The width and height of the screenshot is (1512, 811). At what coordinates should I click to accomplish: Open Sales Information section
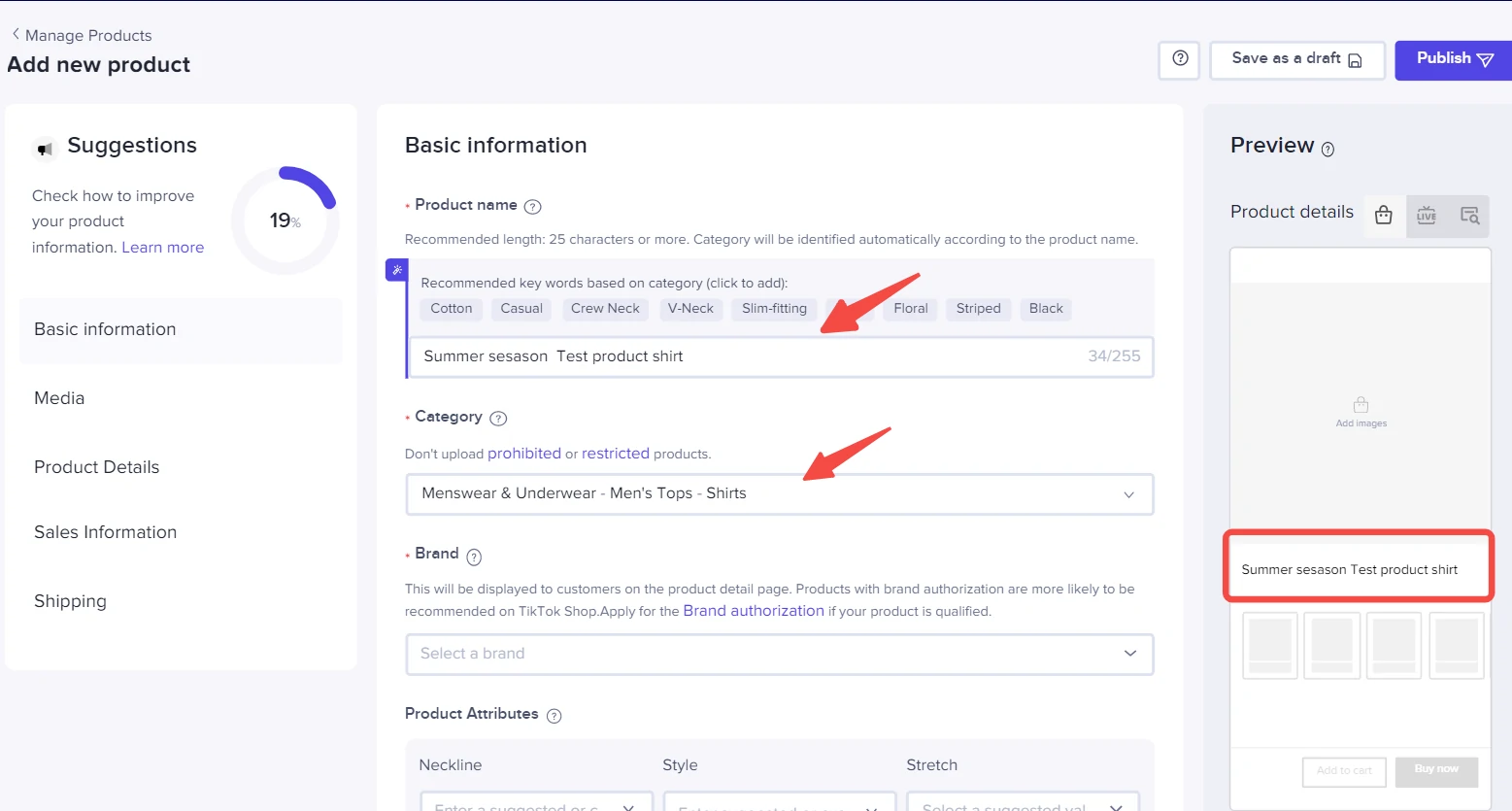105,532
